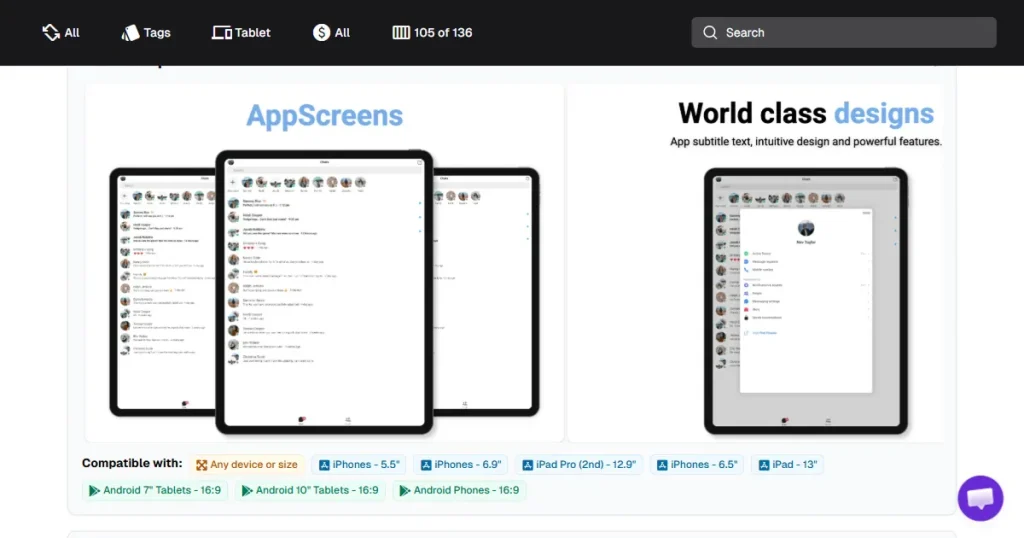Image resolution: width=1024 pixels, height=538 pixels.
Task: Select iPad - 13" tag
Action: (788, 465)
